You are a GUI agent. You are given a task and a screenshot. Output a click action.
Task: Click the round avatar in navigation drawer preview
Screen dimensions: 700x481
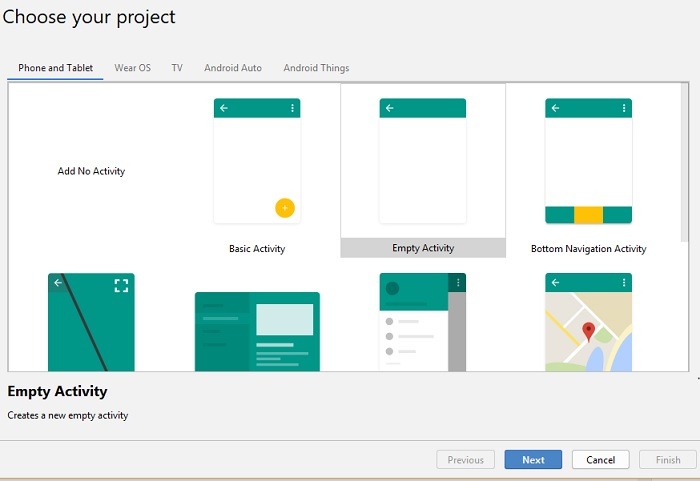click(392, 288)
